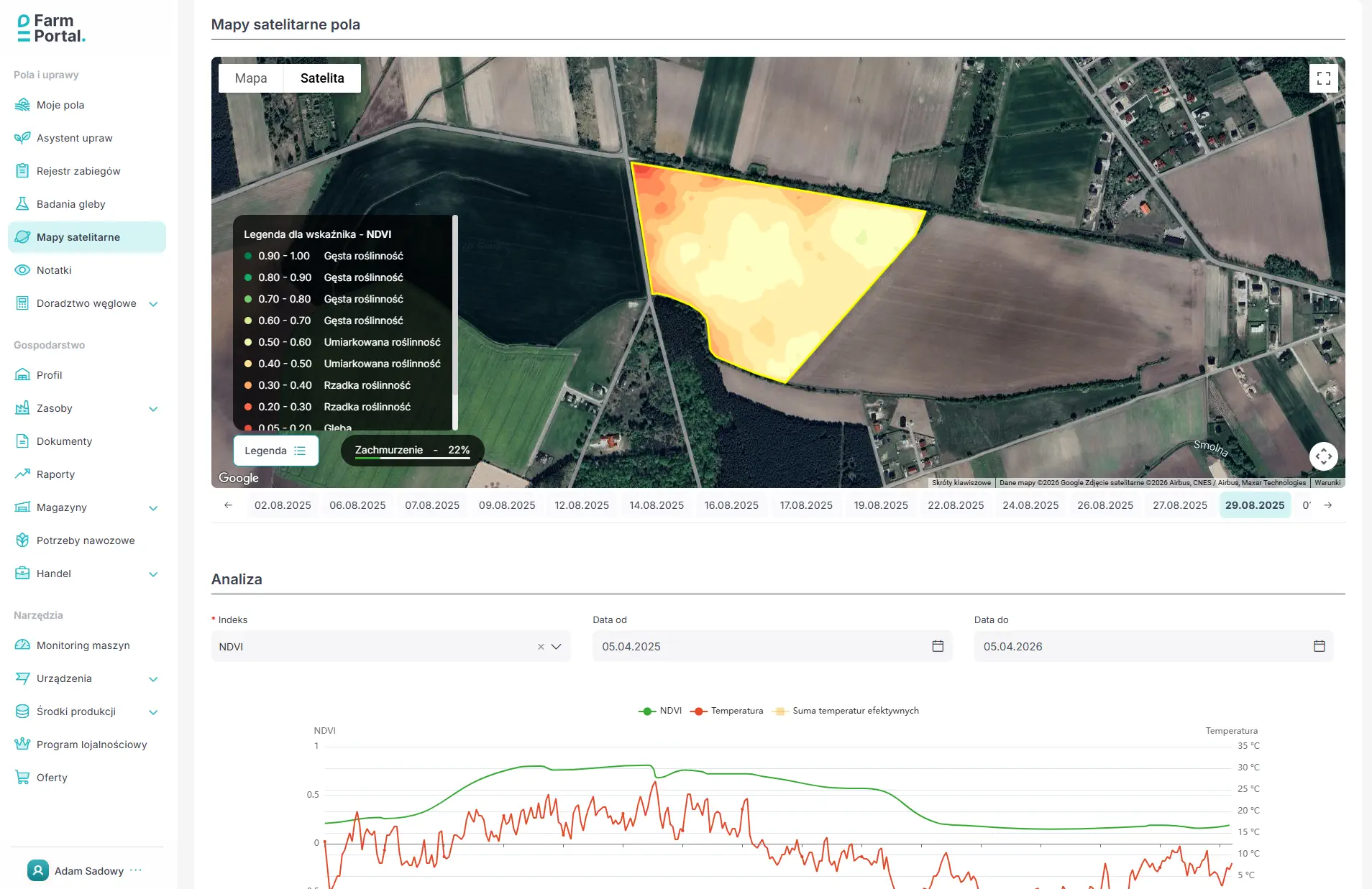Open the Data od calendar icon
The image size is (1372, 889).
click(x=938, y=646)
